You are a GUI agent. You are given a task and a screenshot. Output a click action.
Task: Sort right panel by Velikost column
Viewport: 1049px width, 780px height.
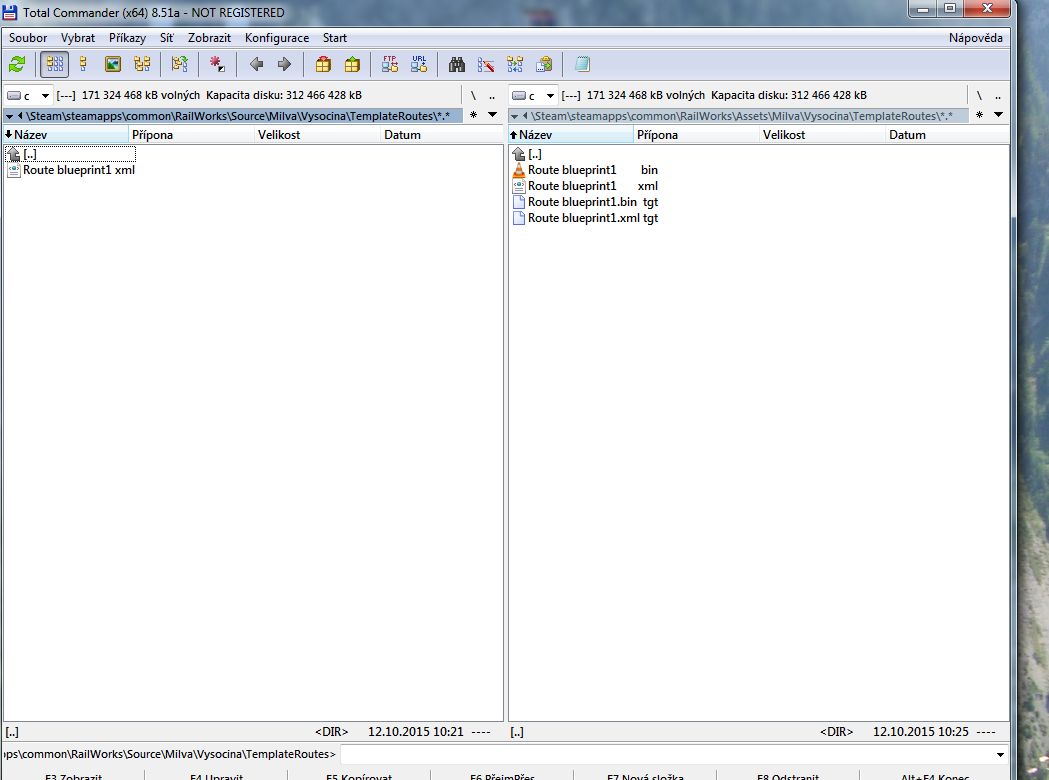pyautogui.click(x=822, y=135)
